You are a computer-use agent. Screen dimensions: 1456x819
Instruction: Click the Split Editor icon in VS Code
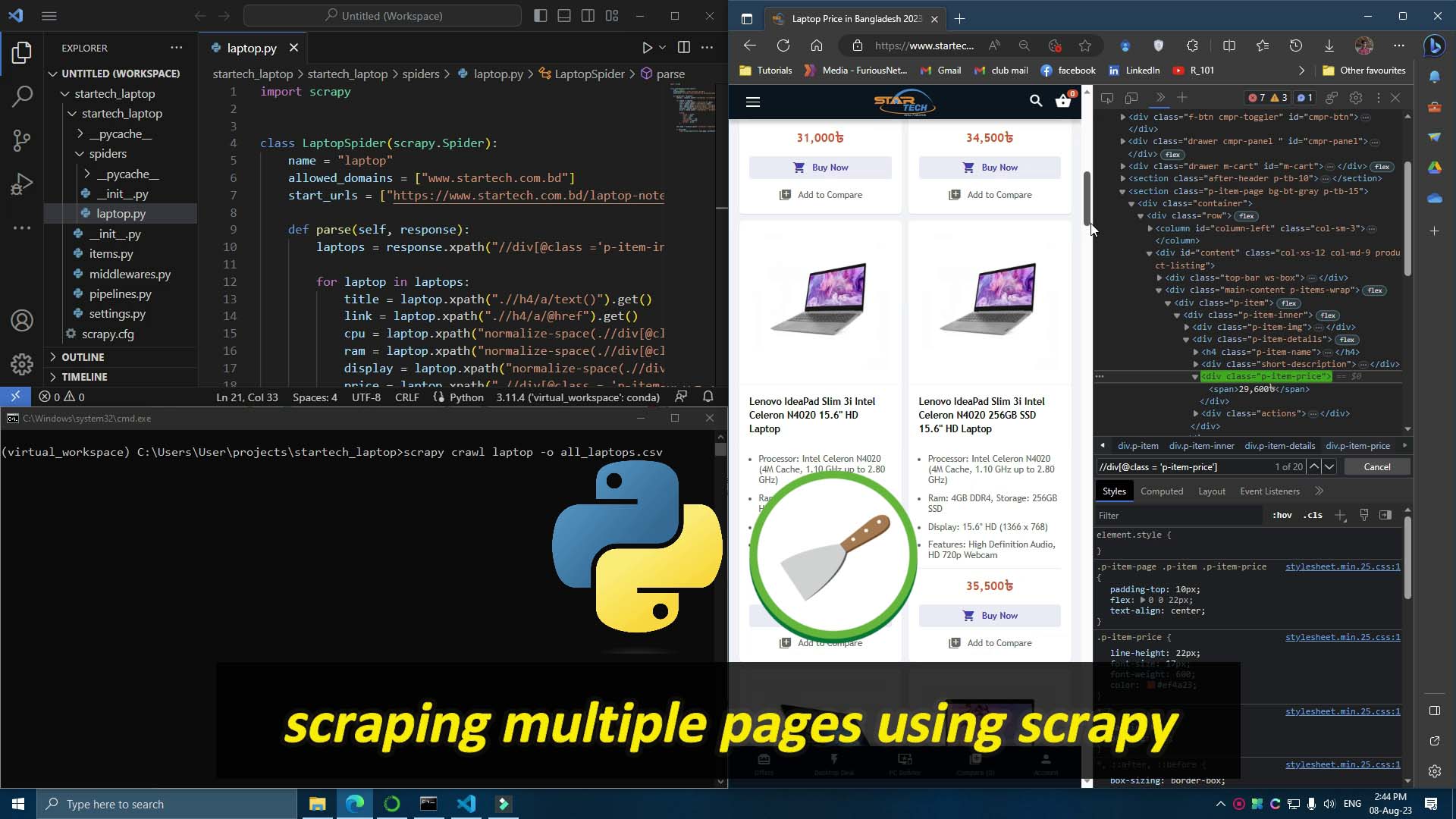click(x=683, y=48)
